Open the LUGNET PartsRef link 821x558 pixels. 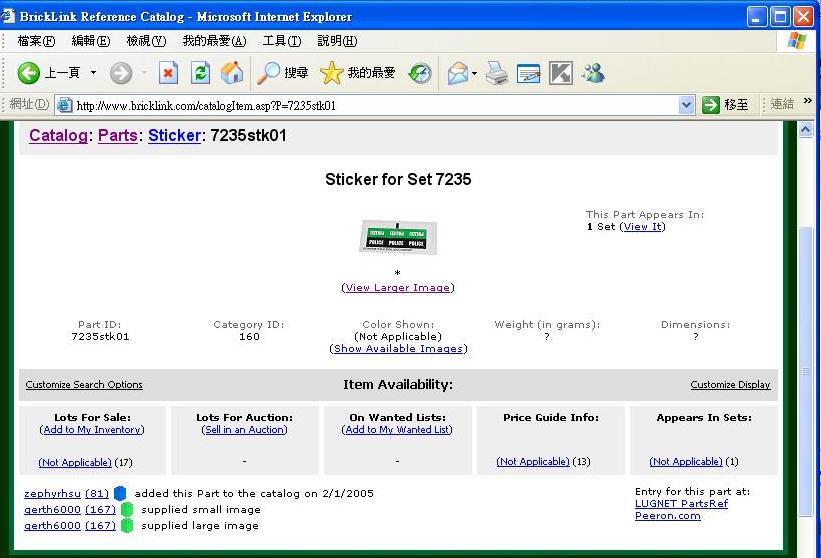pyautogui.click(x=681, y=504)
